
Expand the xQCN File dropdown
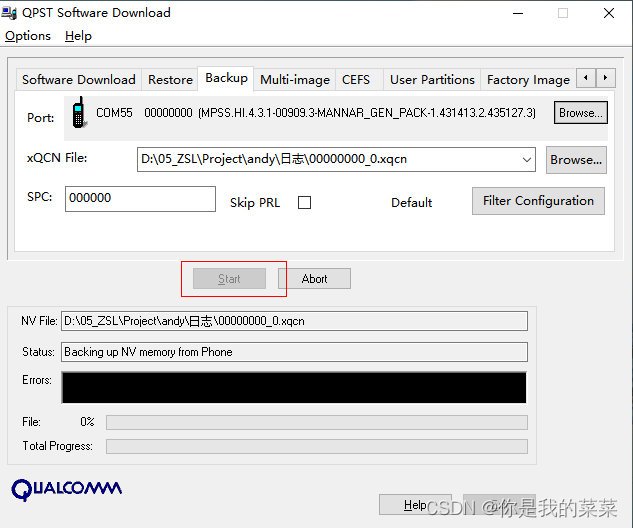526,159
